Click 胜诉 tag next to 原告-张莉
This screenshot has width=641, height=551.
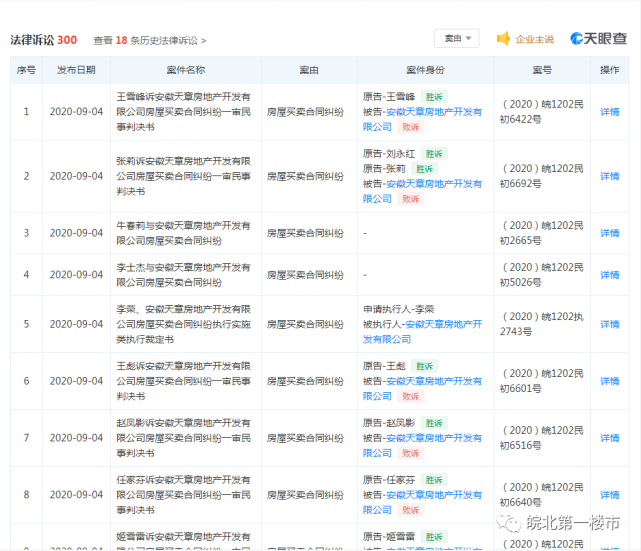(424, 169)
